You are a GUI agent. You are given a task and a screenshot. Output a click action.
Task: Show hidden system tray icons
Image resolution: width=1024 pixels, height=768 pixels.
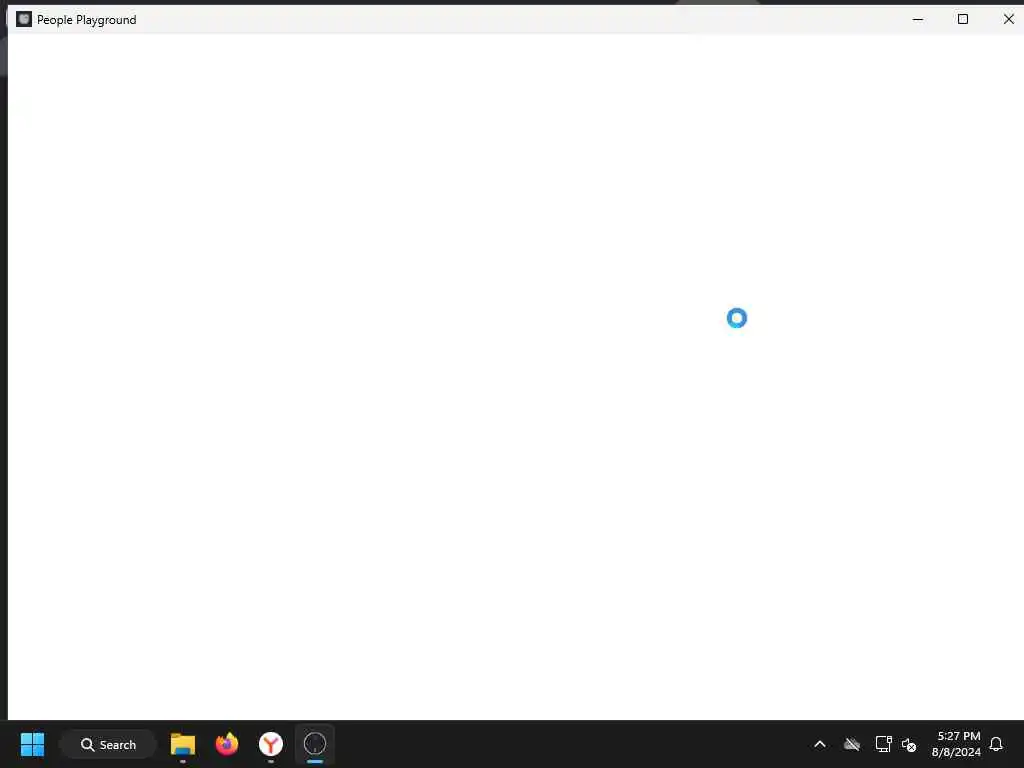pos(820,744)
